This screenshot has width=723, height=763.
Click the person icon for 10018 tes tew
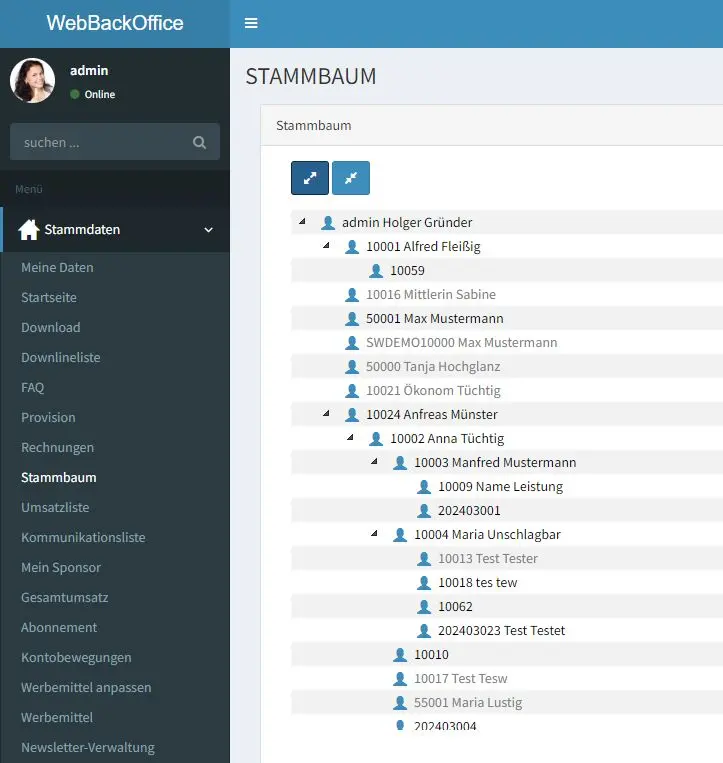pos(424,582)
